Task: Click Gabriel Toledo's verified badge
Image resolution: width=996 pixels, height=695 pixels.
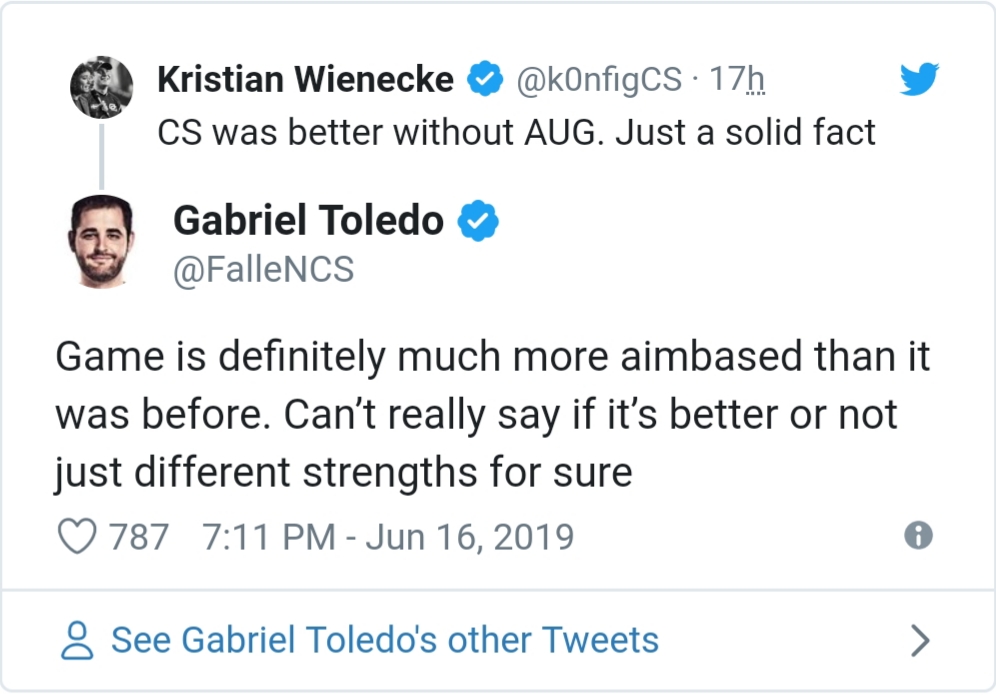Action: coord(478,221)
